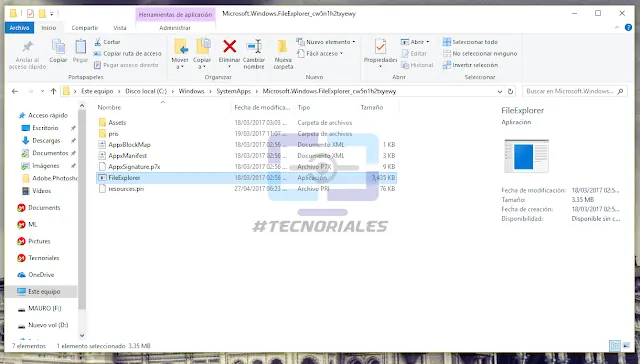Select Nuevo vol (D:) drive

pyautogui.click(x=48, y=325)
